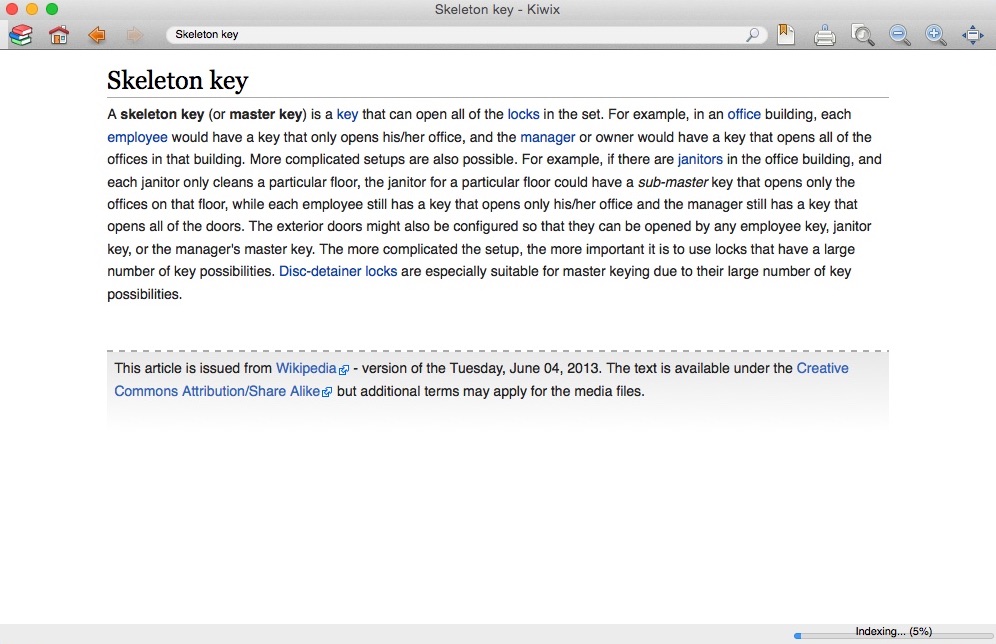Open the 'Disc-detainer locks' link
This screenshot has width=996, height=644.
(338, 272)
